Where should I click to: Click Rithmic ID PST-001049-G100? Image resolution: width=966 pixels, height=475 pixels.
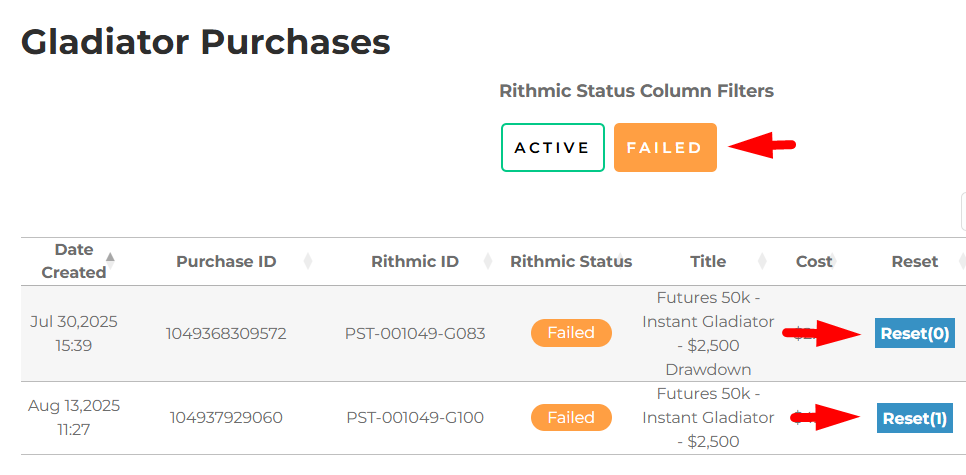415,417
